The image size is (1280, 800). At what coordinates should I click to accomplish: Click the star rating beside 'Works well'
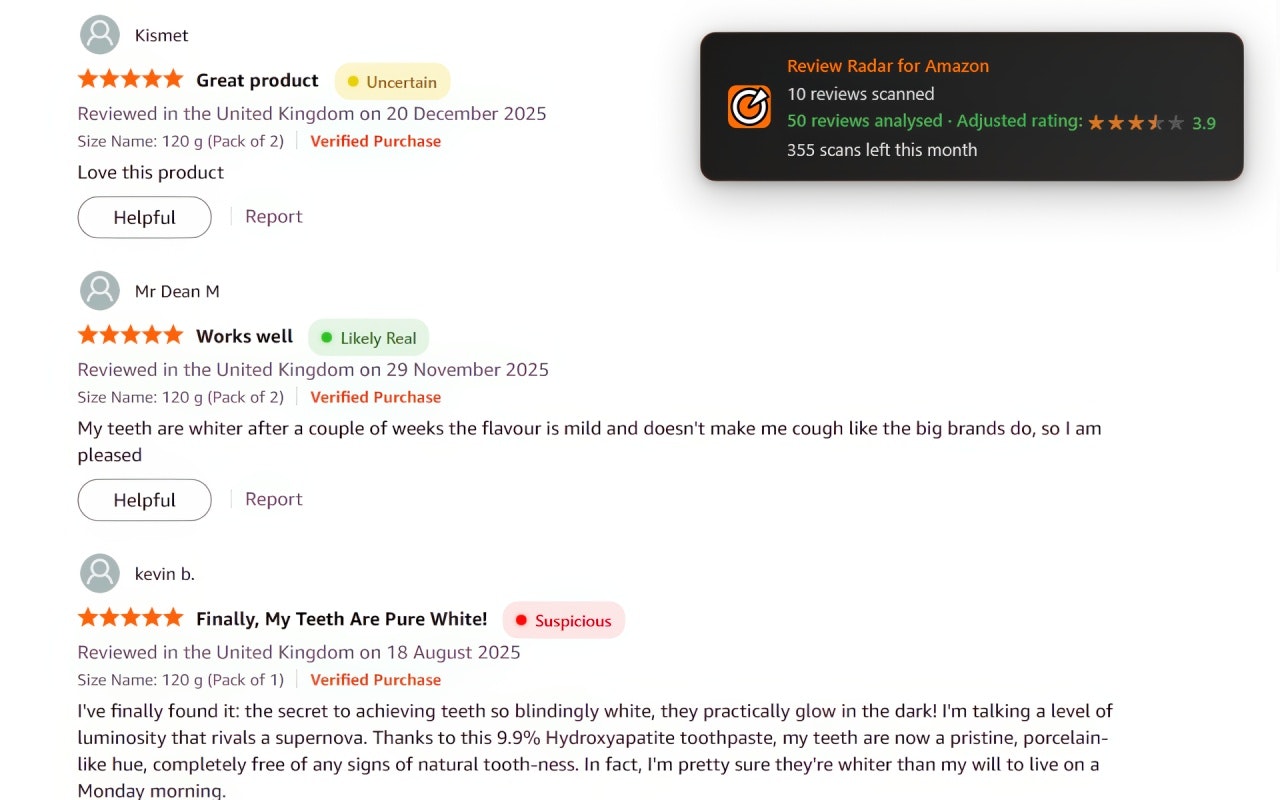pyautogui.click(x=130, y=334)
